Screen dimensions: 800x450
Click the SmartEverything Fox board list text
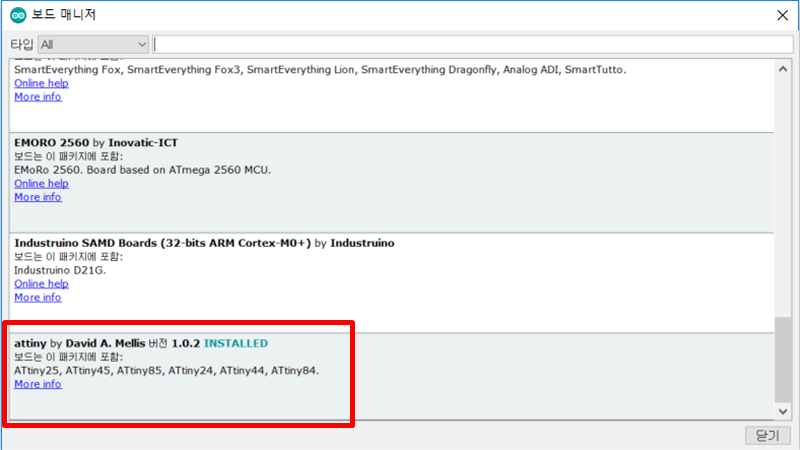(x=320, y=70)
